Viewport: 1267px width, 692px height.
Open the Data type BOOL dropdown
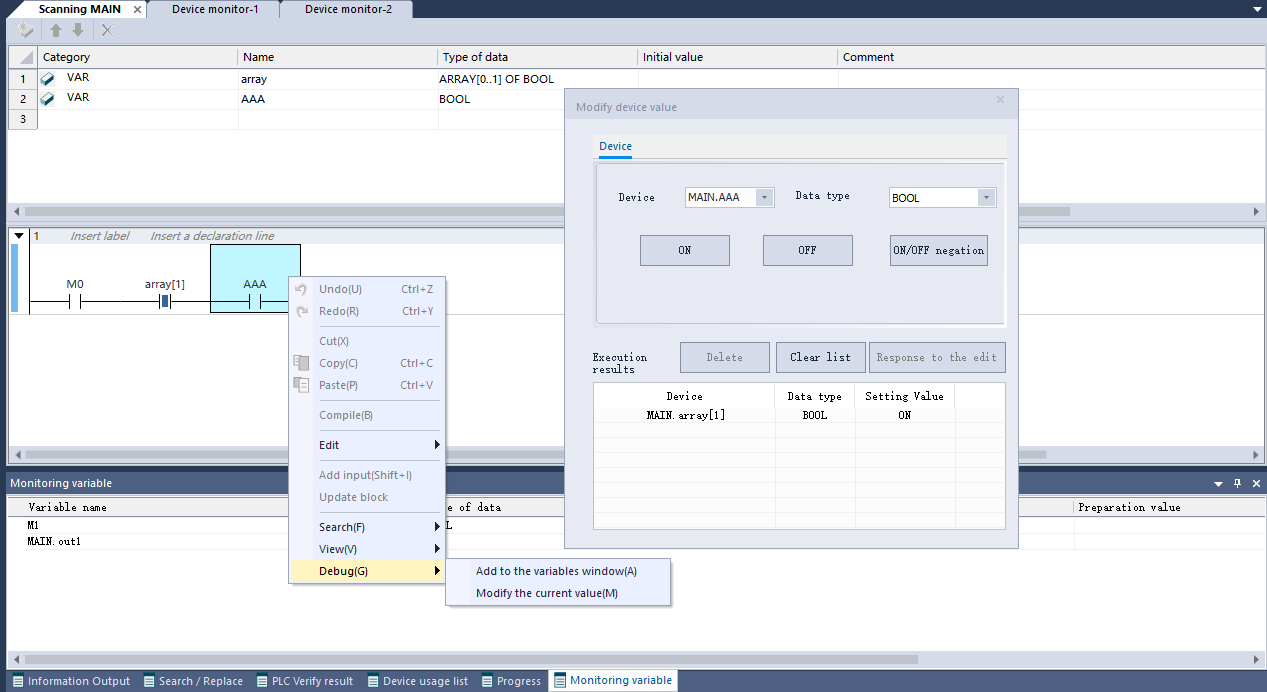click(x=986, y=198)
